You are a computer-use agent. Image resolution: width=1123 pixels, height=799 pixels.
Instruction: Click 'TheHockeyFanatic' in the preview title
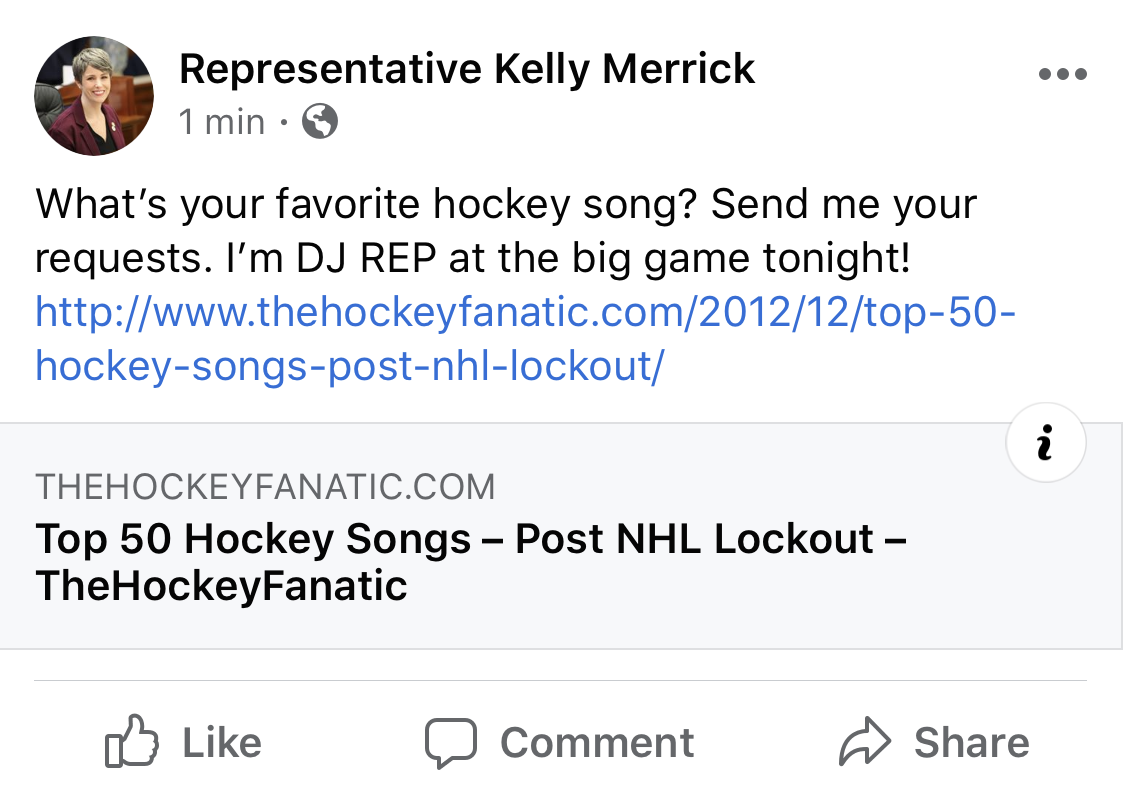[x=221, y=586]
